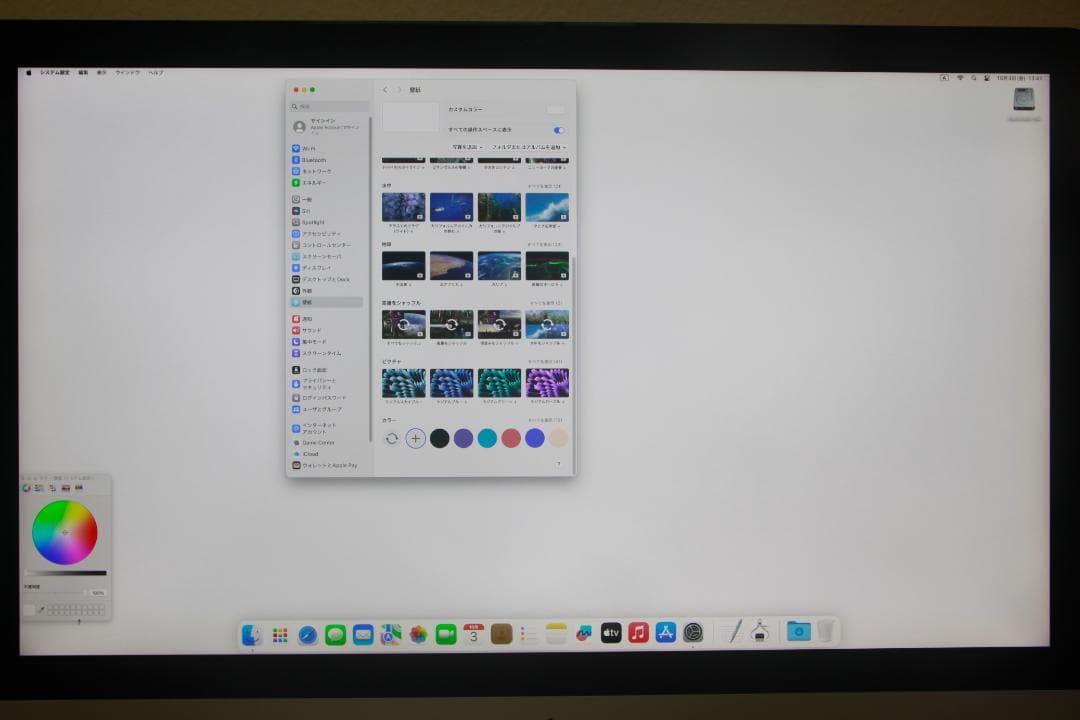Select the color wheel tab in color picker

tap(26, 488)
